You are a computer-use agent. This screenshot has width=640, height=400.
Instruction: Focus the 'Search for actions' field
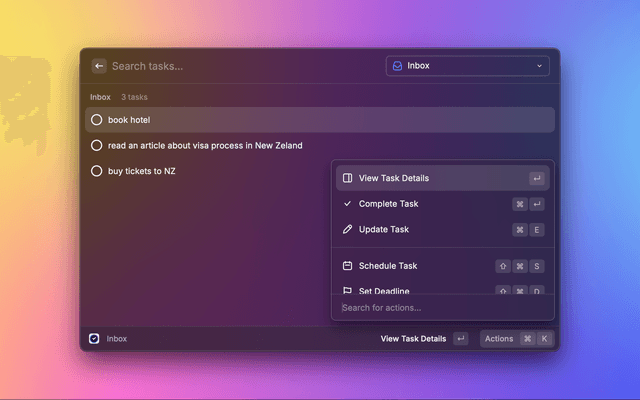tap(440, 308)
